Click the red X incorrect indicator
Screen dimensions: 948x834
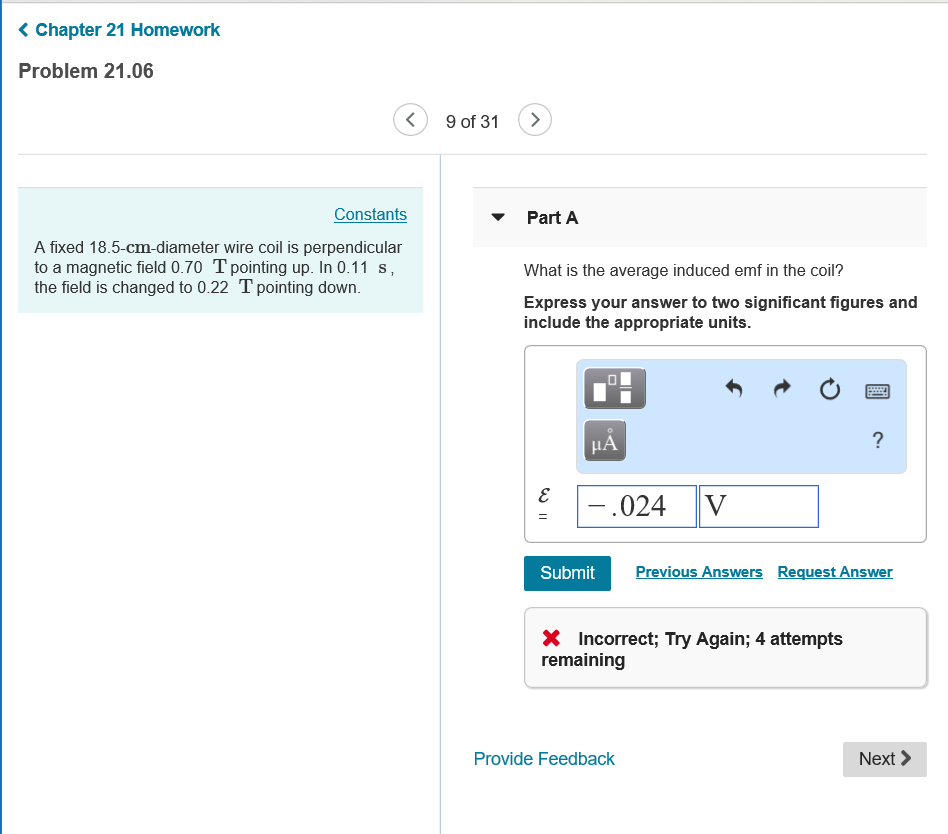click(550, 638)
